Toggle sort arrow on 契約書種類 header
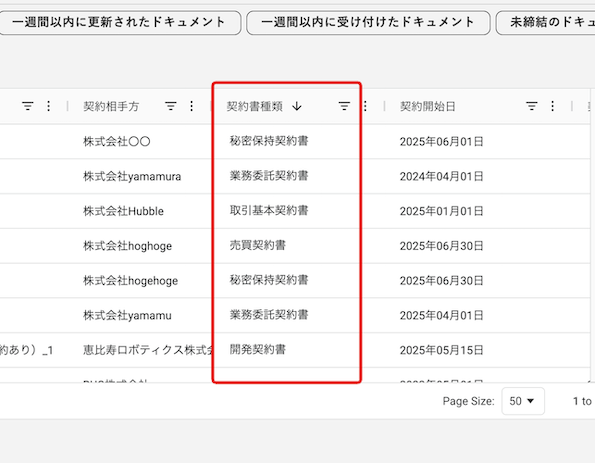The image size is (595, 463). click(x=297, y=106)
